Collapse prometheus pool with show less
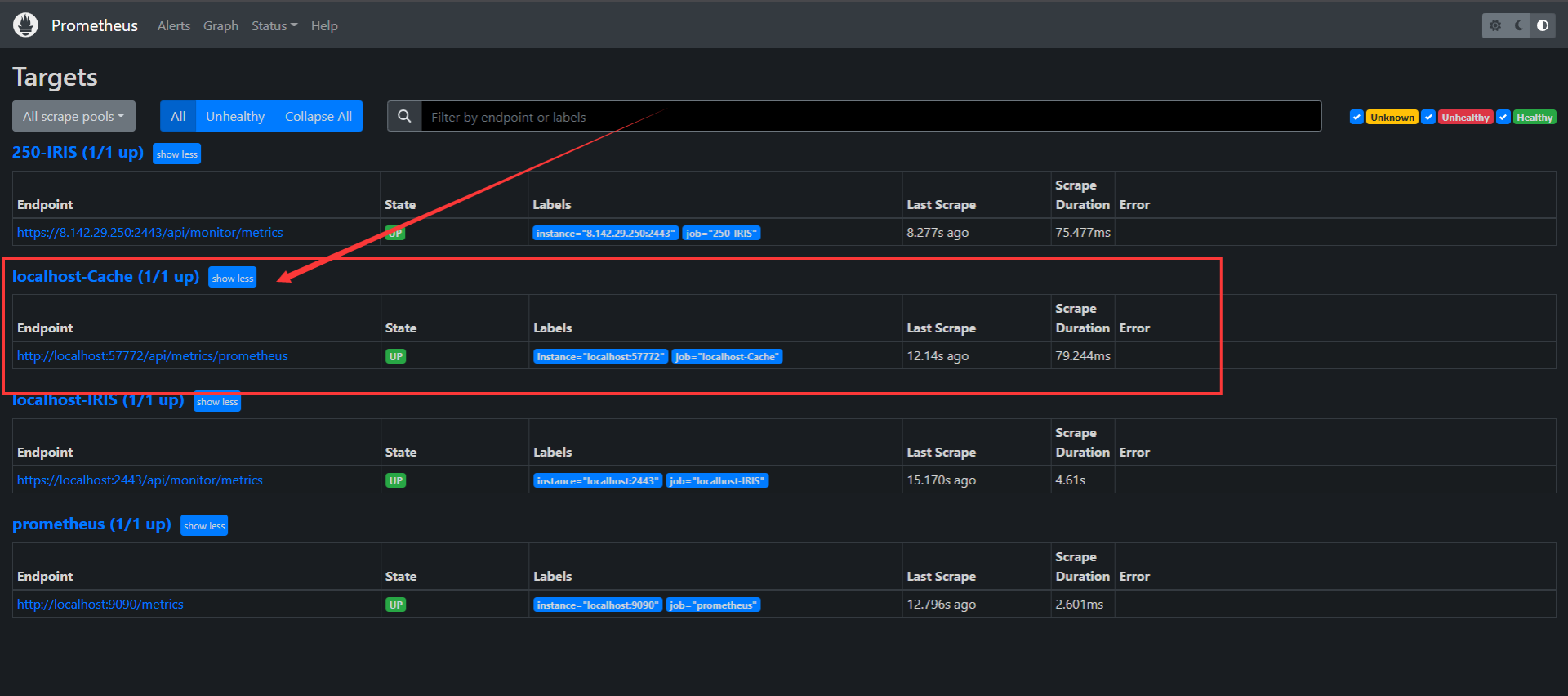Viewport: 1568px width, 696px height. click(x=204, y=525)
